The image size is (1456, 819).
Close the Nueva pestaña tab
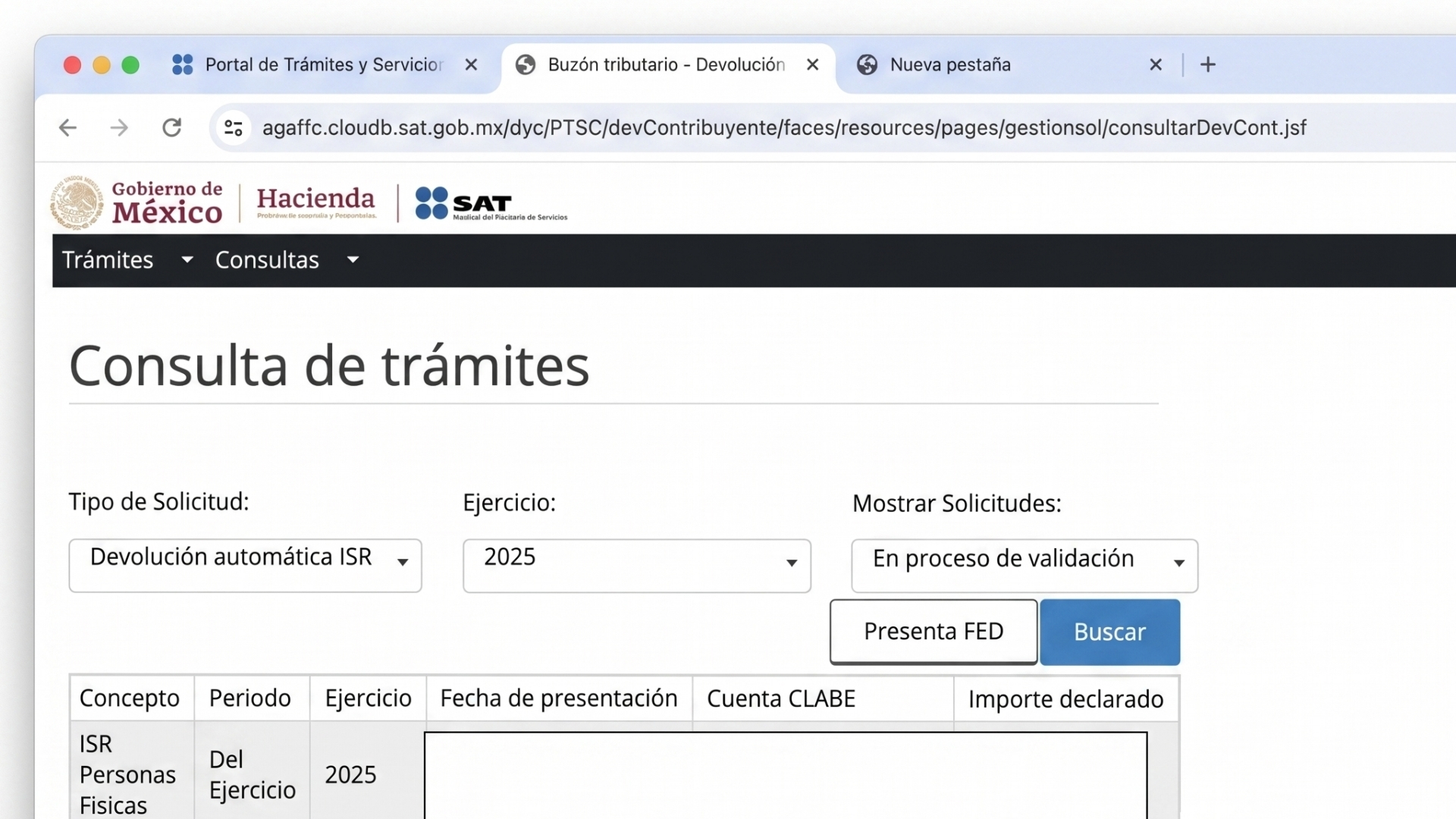(1156, 64)
